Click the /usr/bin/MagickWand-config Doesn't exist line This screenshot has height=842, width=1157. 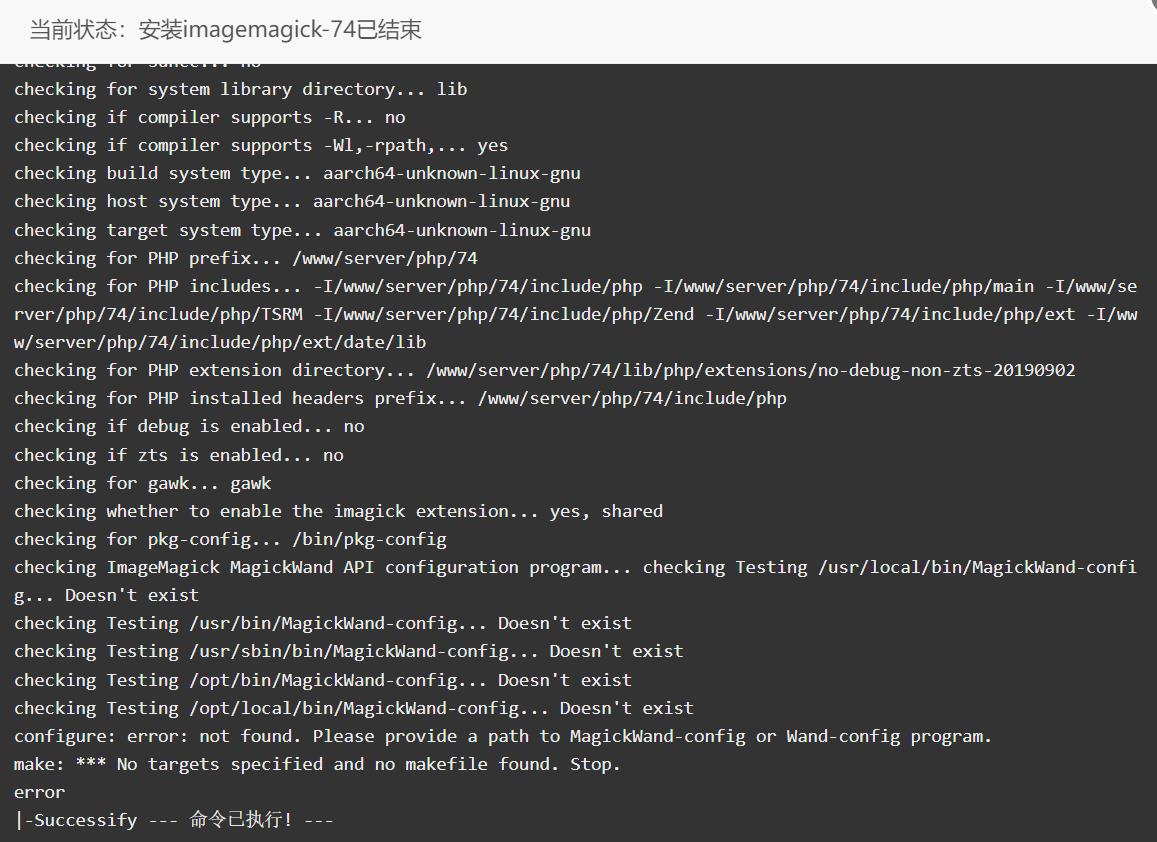[323, 624]
